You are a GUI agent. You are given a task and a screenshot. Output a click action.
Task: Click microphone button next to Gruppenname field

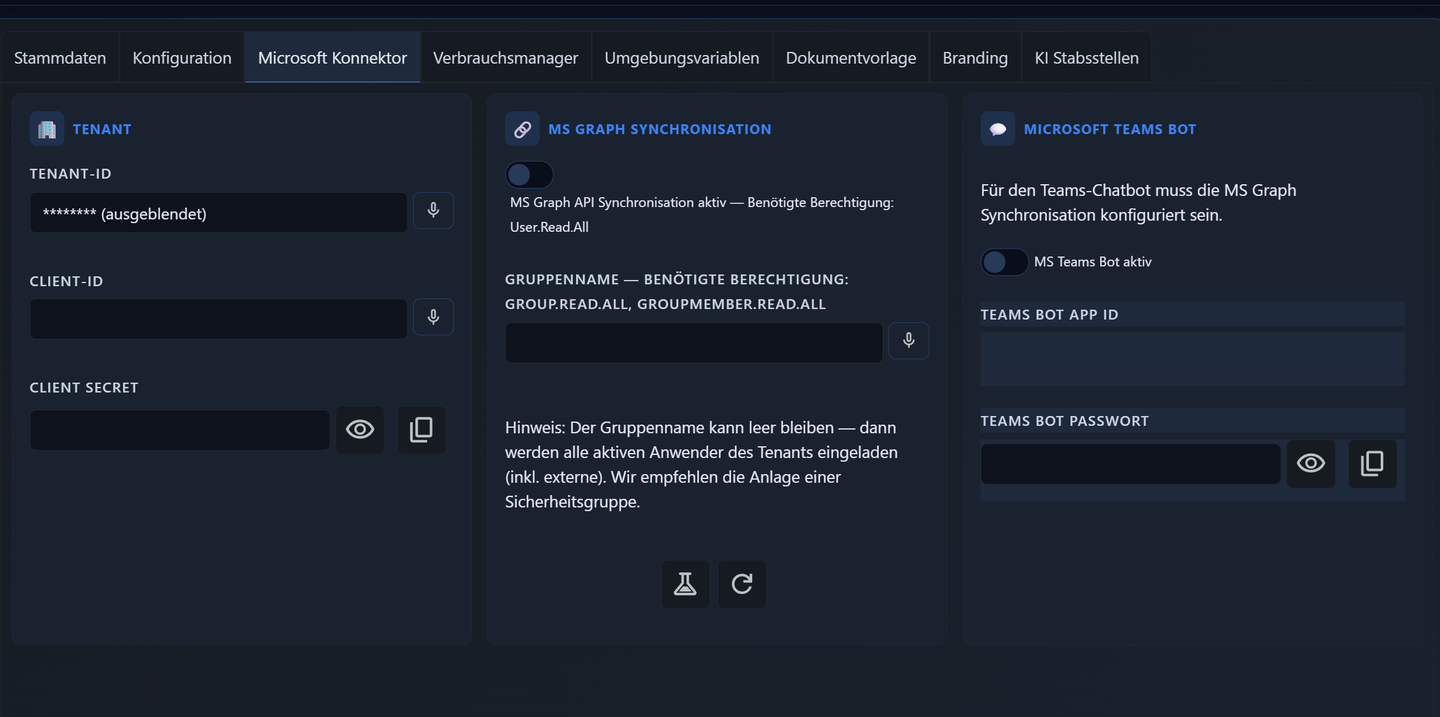point(908,341)
